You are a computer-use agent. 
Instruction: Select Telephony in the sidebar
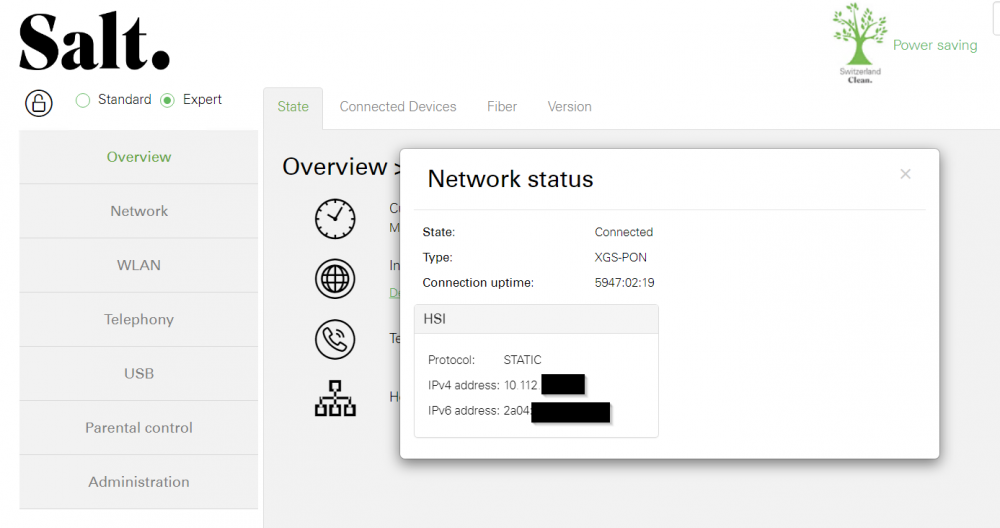pyautogui.click(x=138, y=319)
